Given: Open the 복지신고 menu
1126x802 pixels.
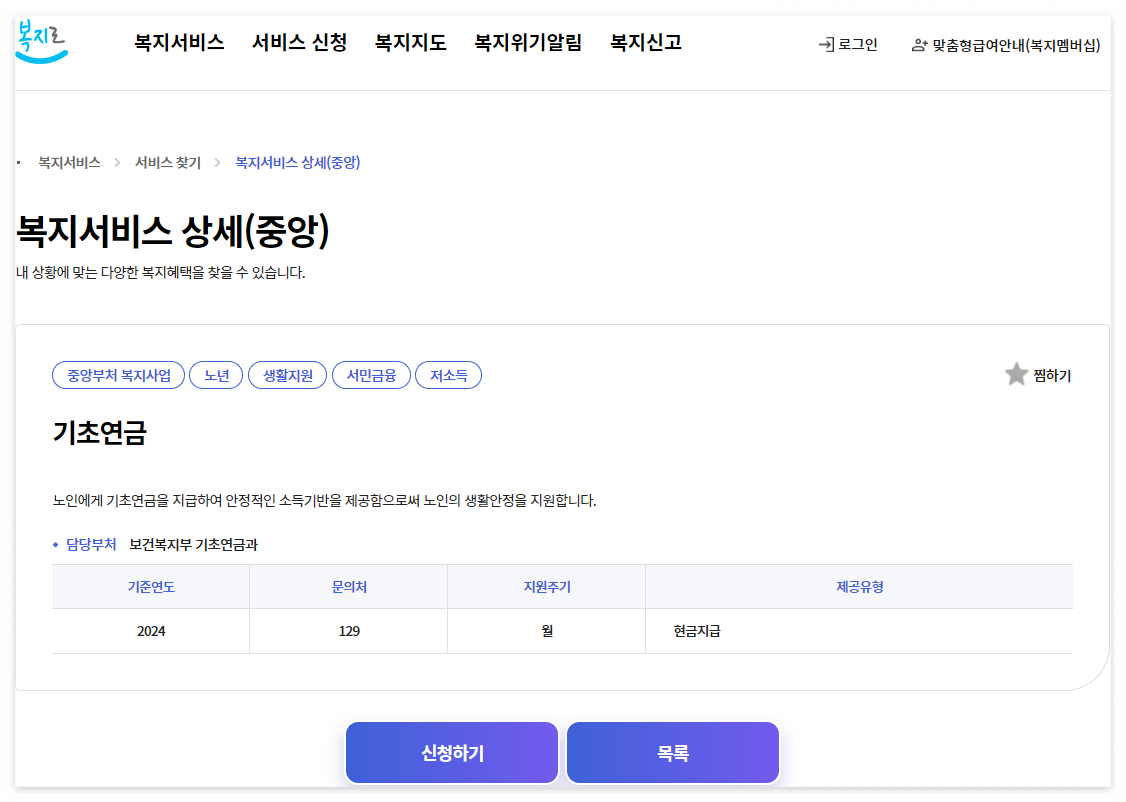Looking at the screenshot, I should [646, 43].
